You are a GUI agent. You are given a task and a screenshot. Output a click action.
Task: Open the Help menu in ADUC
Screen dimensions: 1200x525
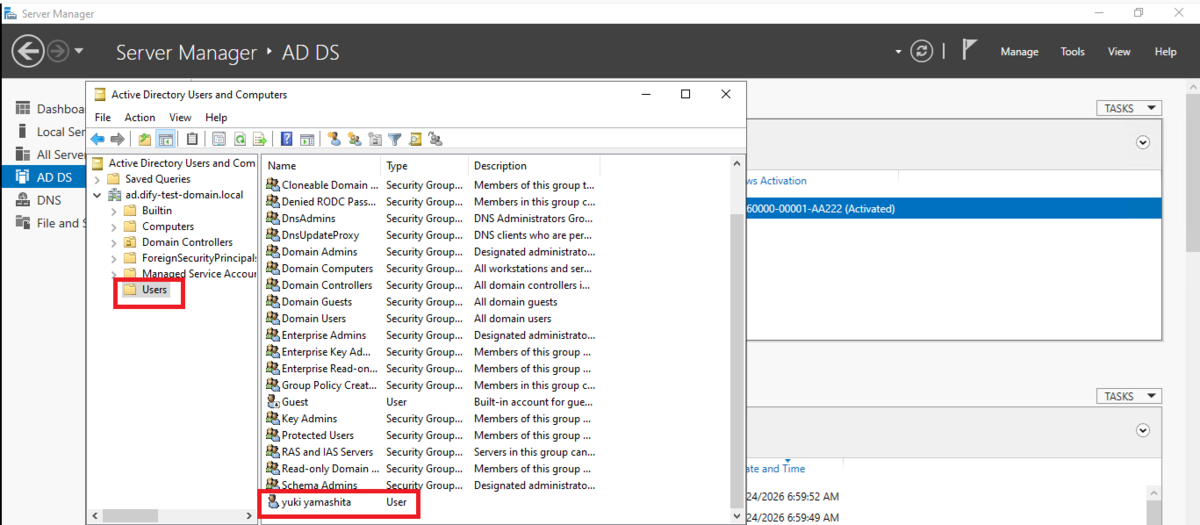(x=216, y=117)
